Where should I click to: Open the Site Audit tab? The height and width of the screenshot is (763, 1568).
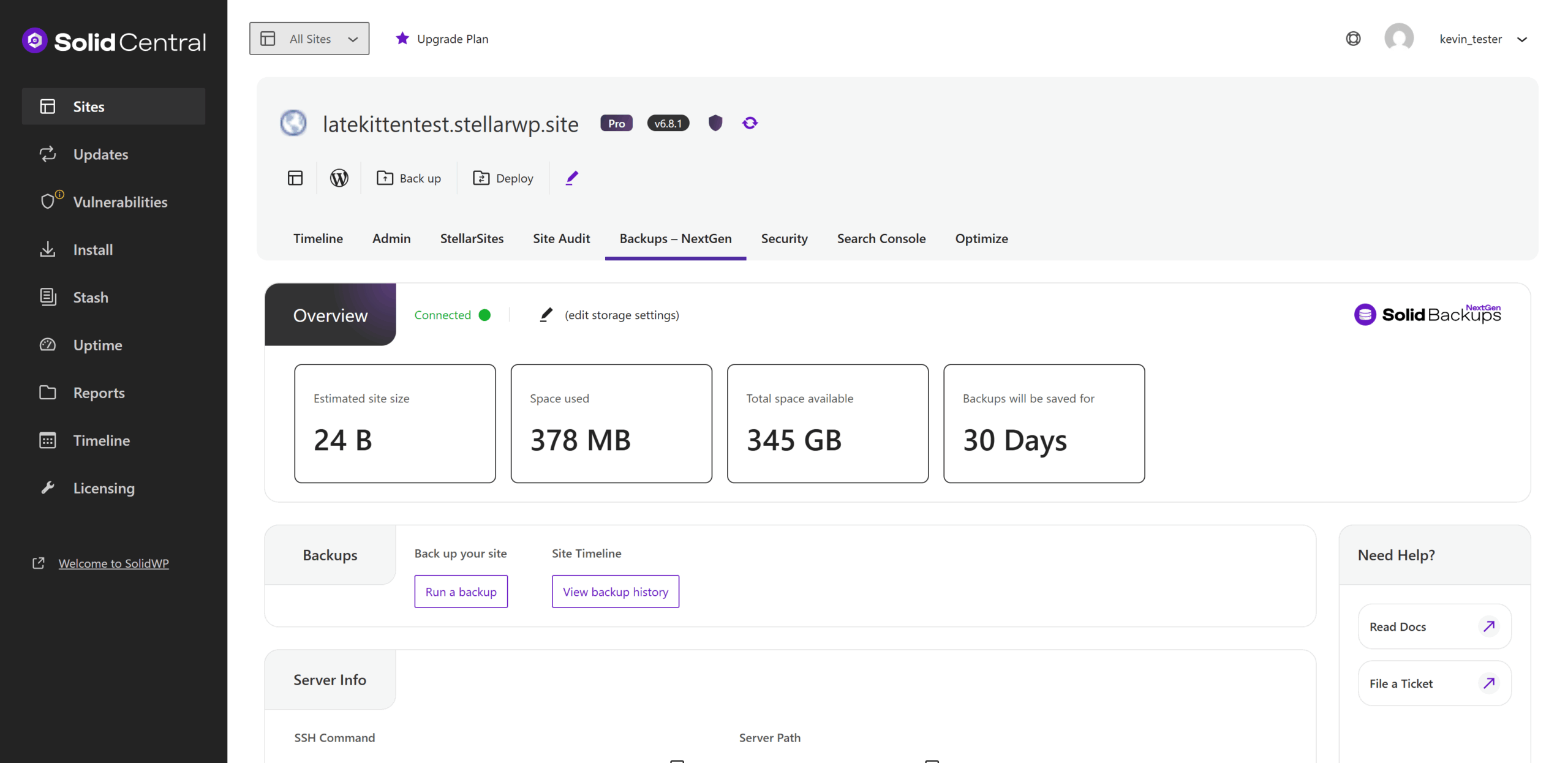[561, 238]
